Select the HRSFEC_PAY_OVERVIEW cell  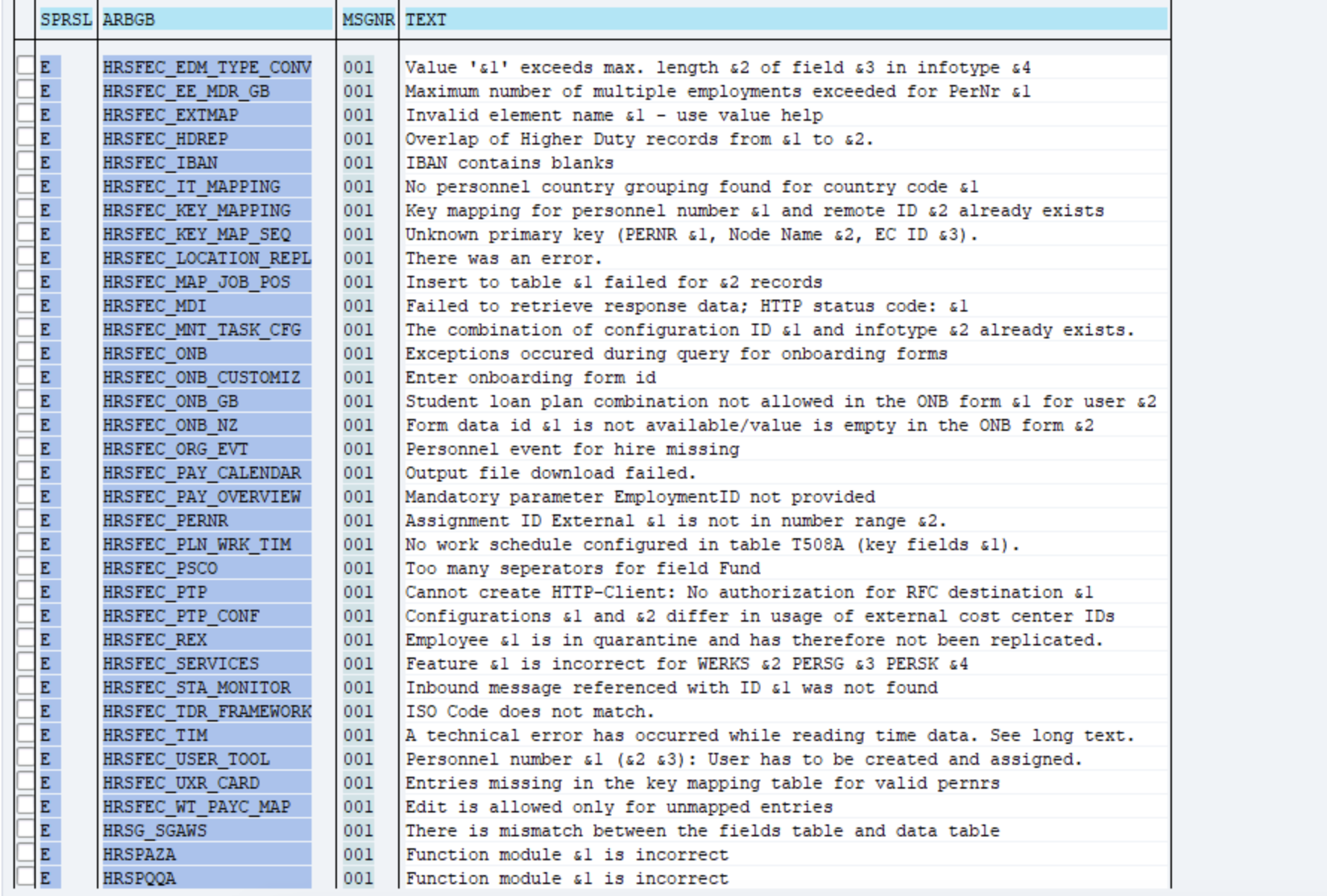click(x=207, y=496)
